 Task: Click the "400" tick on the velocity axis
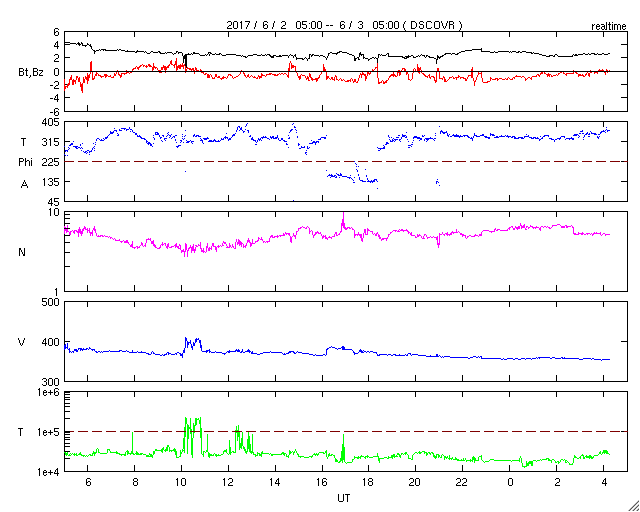[x=51, y=342]
